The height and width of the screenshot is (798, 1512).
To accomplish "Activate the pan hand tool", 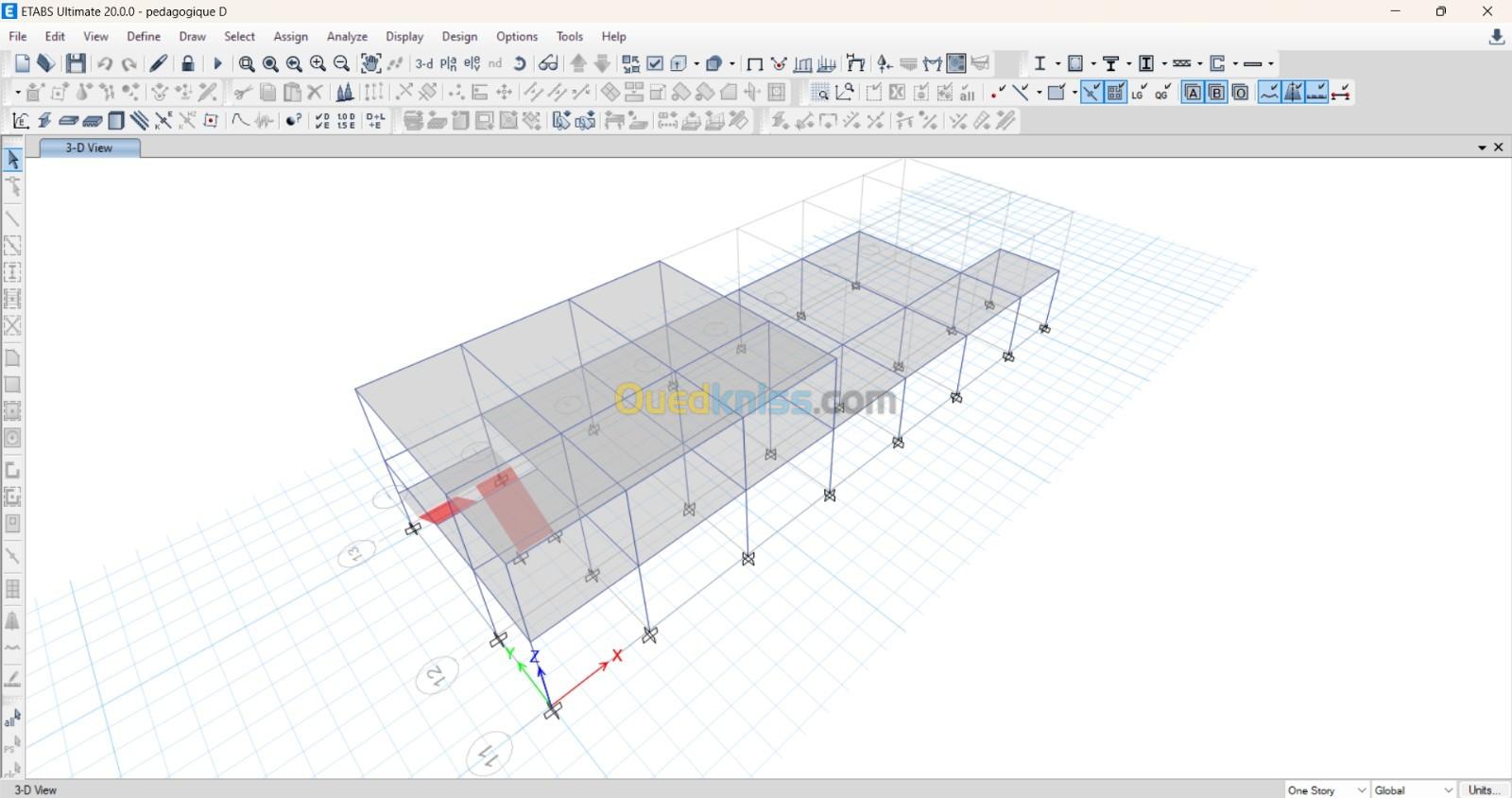I will coord(370,63).
